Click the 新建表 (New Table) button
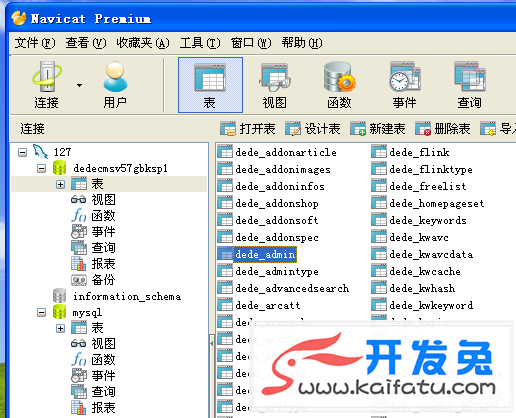The height and width of the screenshot is (418, 516). [x=378, y=129]
